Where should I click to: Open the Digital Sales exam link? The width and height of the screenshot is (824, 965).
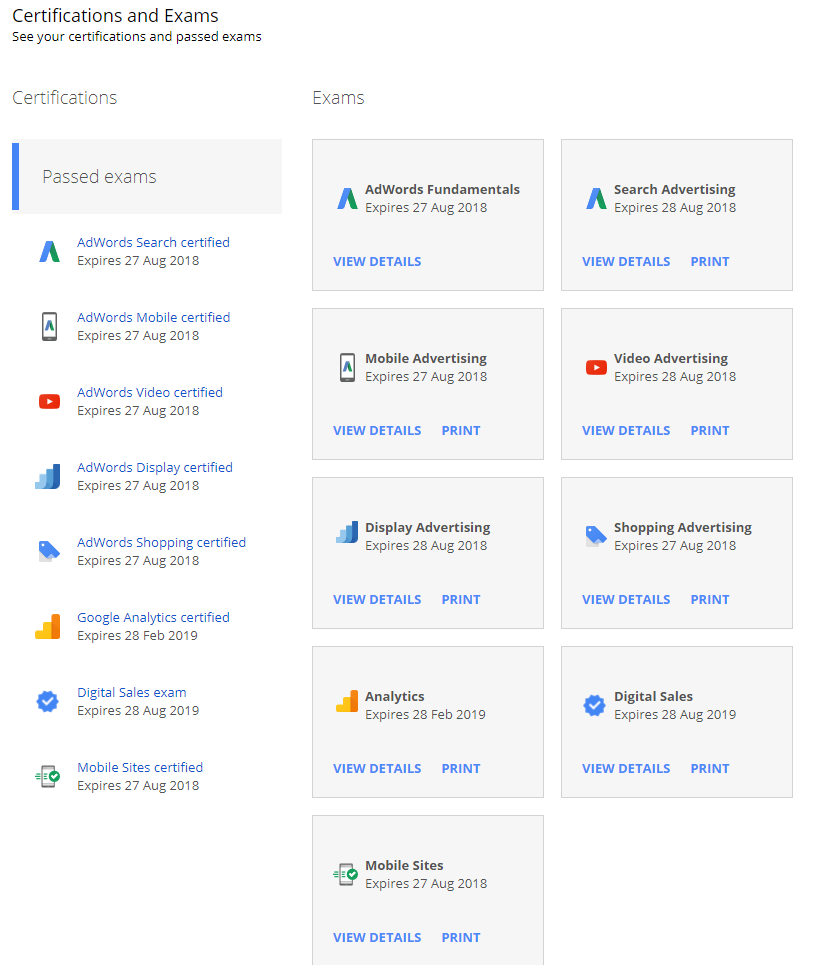coord(132,693)
